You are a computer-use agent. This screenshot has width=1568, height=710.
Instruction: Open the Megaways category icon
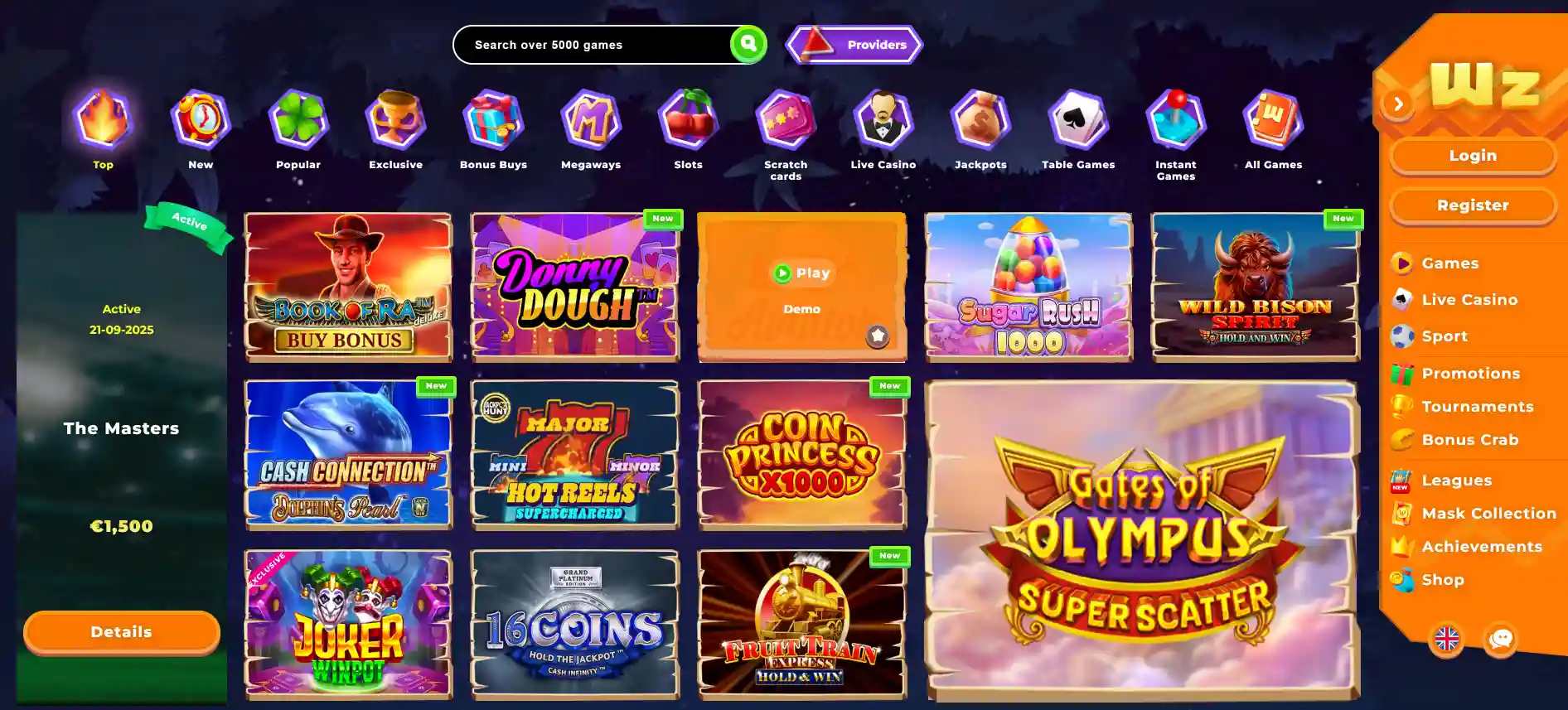point(590,120)
